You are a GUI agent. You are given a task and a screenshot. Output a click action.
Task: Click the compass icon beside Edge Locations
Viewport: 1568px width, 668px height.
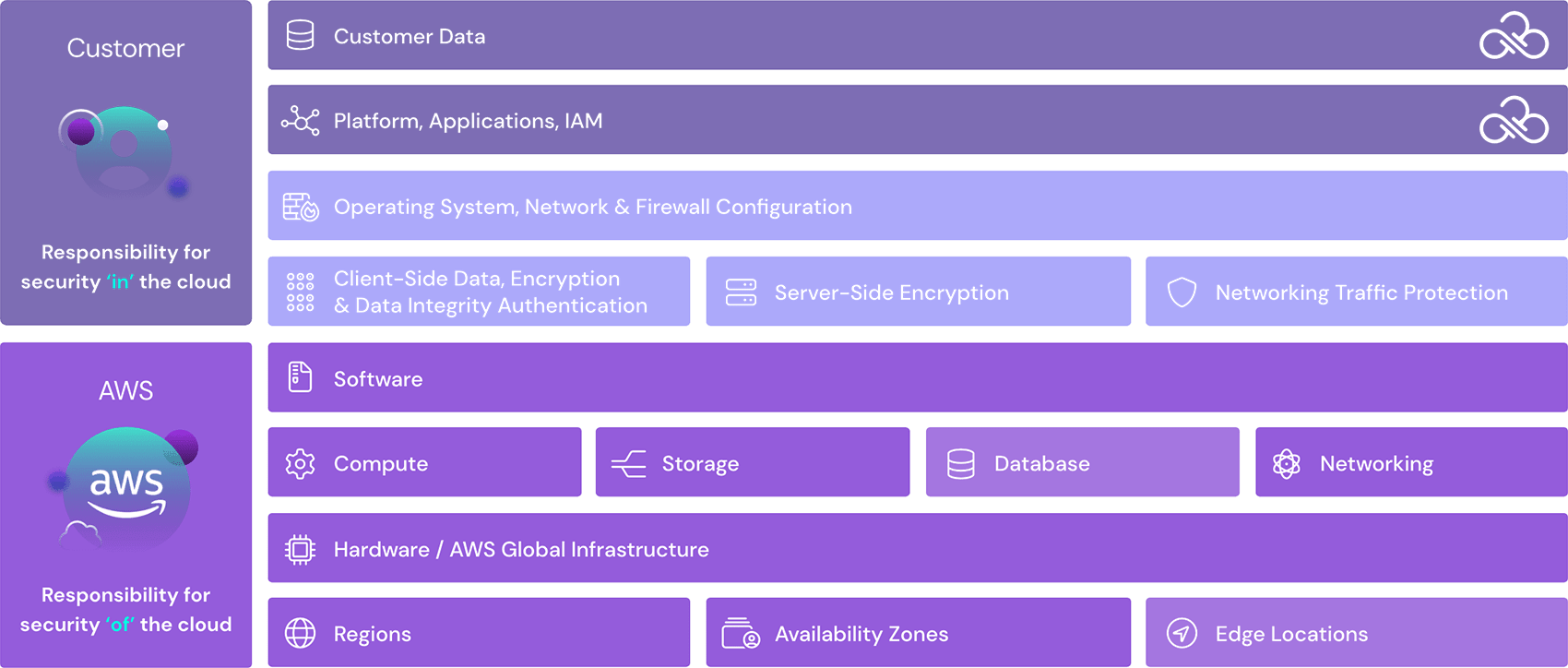[1182, 633]
